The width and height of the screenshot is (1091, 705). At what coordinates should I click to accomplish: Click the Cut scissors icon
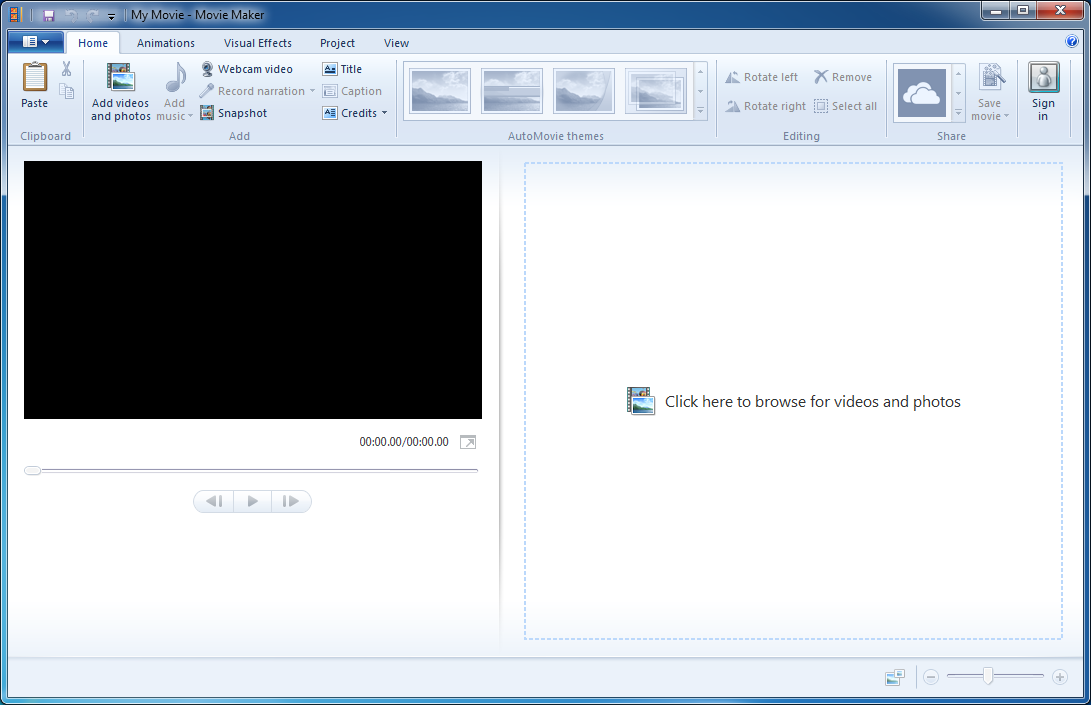point(67,68)
